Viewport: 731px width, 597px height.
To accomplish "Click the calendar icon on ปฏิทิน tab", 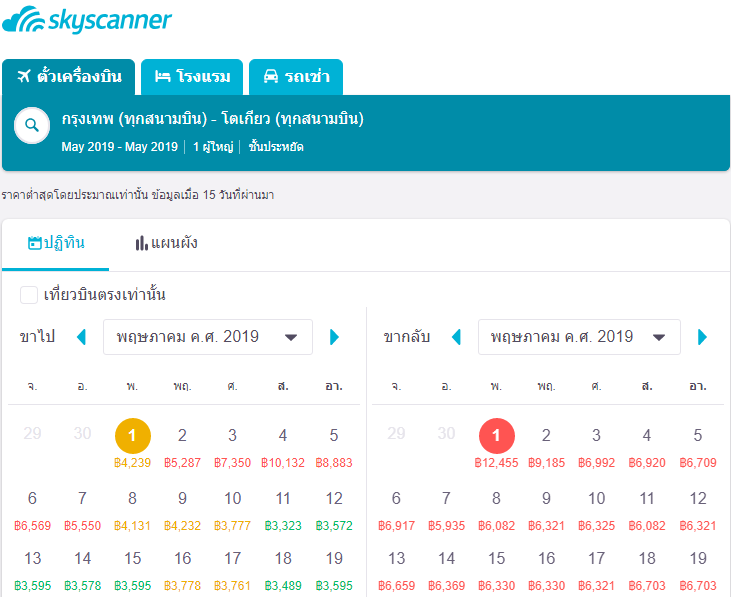I will pyautogui.click(x=34, y=243).
